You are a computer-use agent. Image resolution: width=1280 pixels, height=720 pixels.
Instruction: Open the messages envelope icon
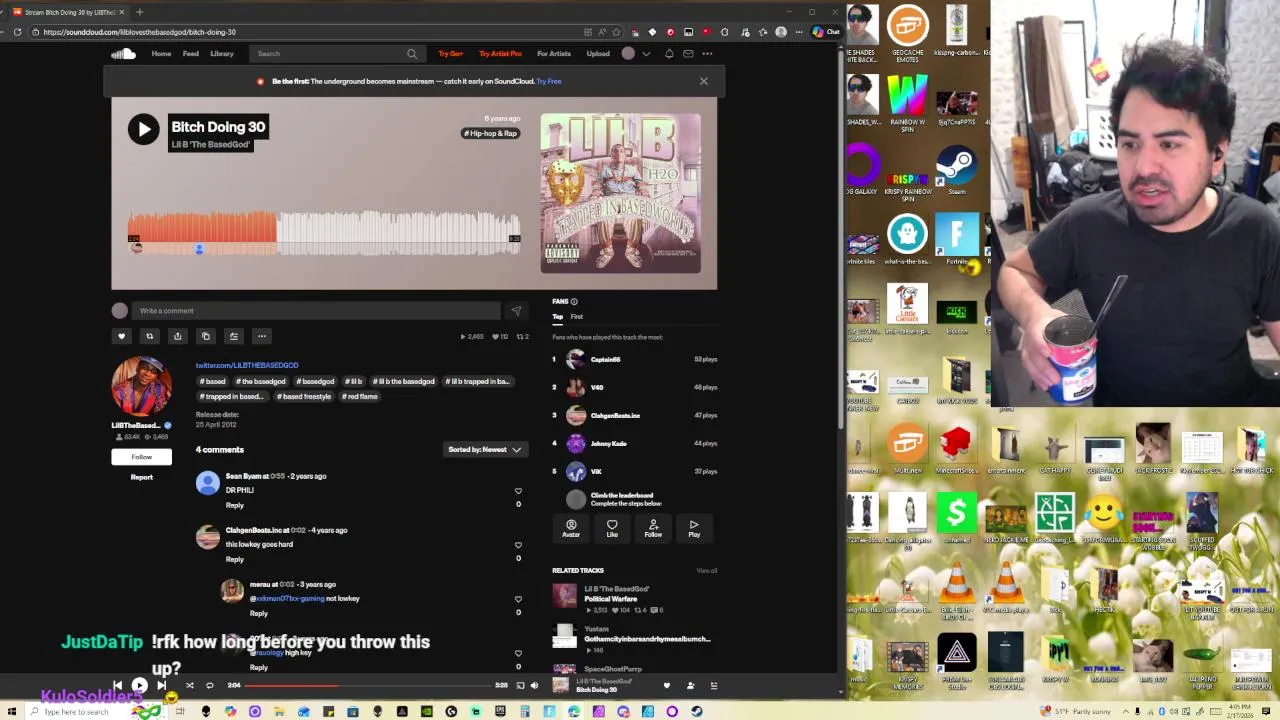[688, 54]
